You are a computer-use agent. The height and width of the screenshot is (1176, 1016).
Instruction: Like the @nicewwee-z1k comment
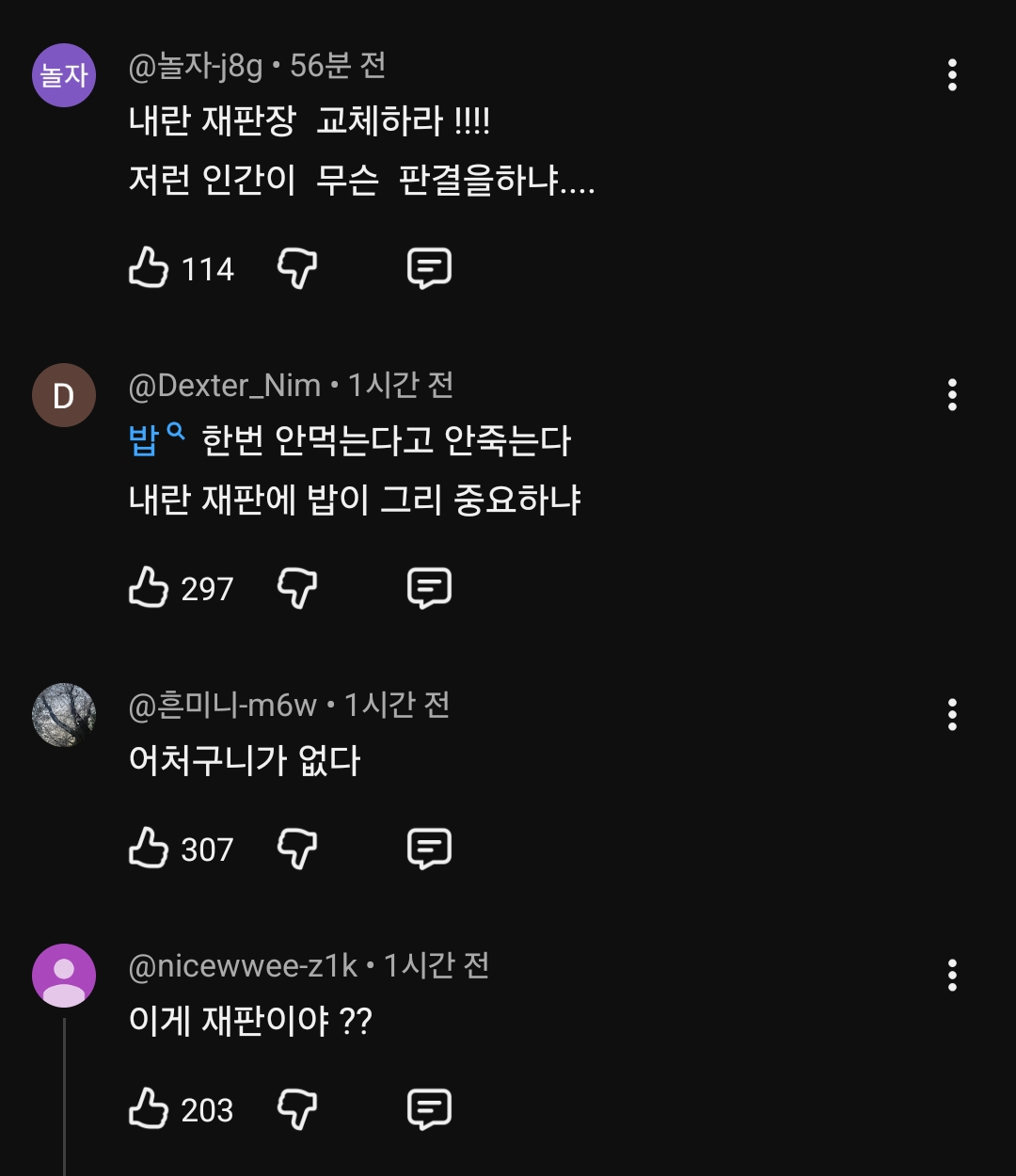149,1109
